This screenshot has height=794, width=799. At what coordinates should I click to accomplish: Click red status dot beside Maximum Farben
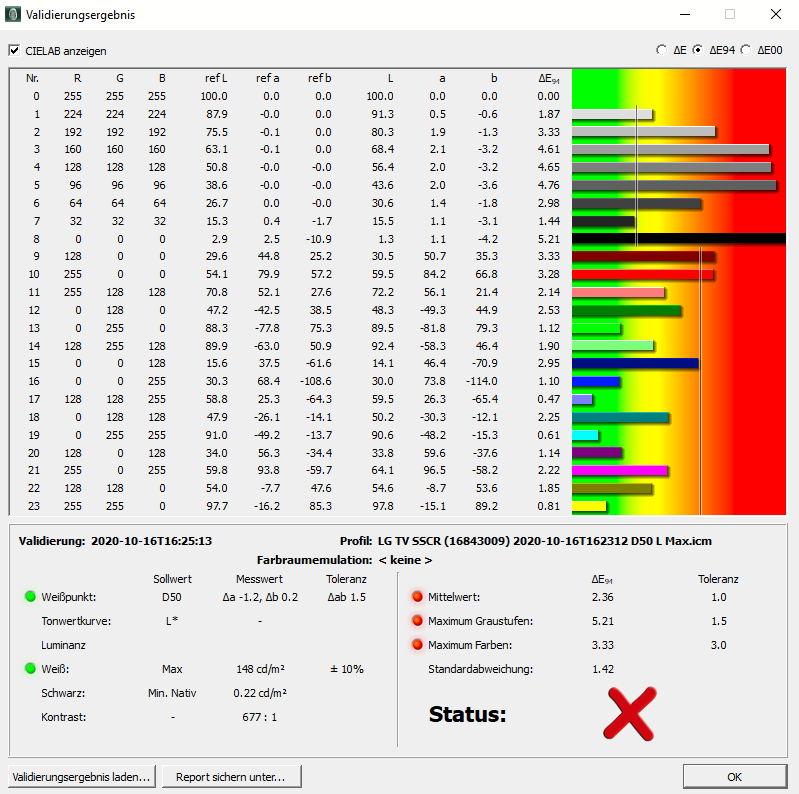pyautogui.click(x=417, y=644)
